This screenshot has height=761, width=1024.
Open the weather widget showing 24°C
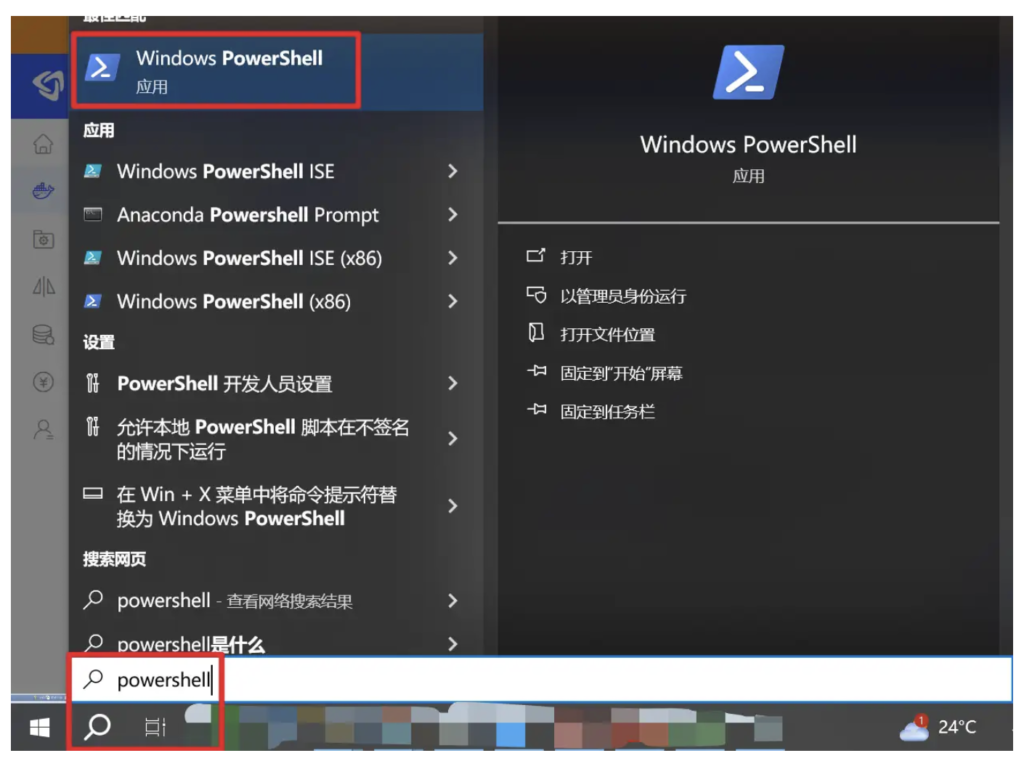[x=938, y=726]
